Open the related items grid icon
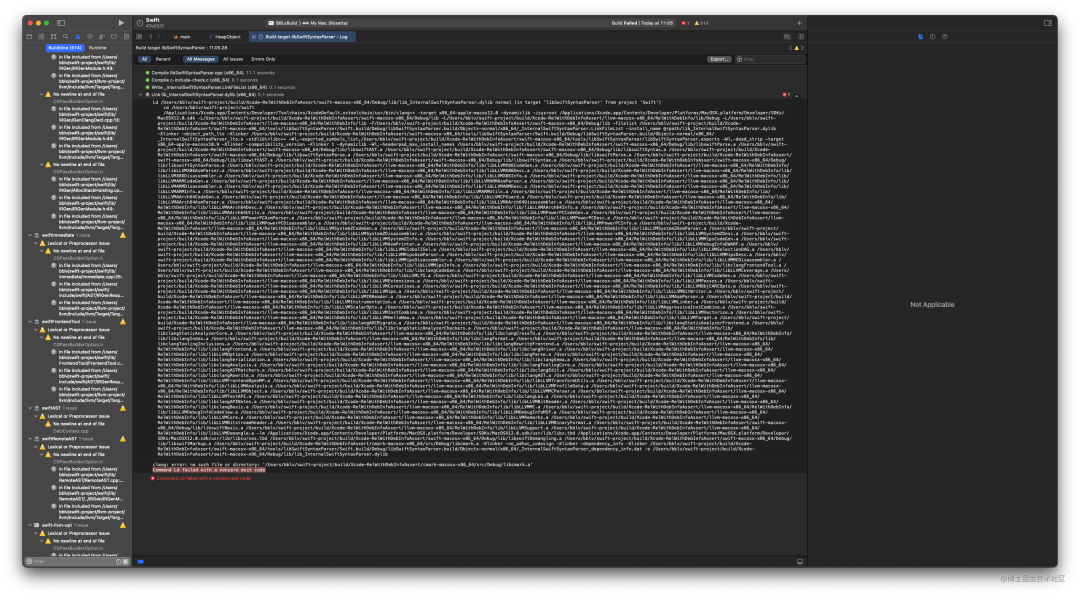The width and height of the screenshot is (1080, 597). pyautogui.click(x=139, y=36)
